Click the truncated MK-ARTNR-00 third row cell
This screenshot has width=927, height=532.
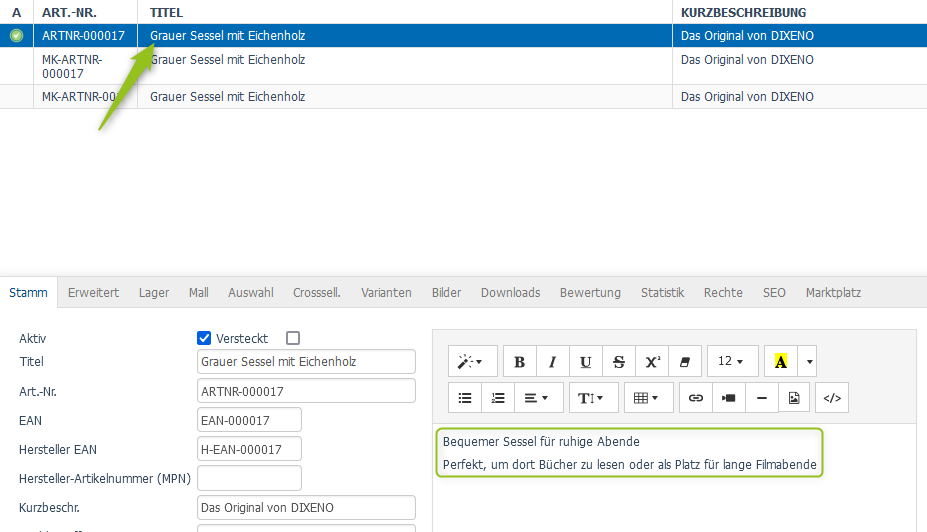coord(83,96)
